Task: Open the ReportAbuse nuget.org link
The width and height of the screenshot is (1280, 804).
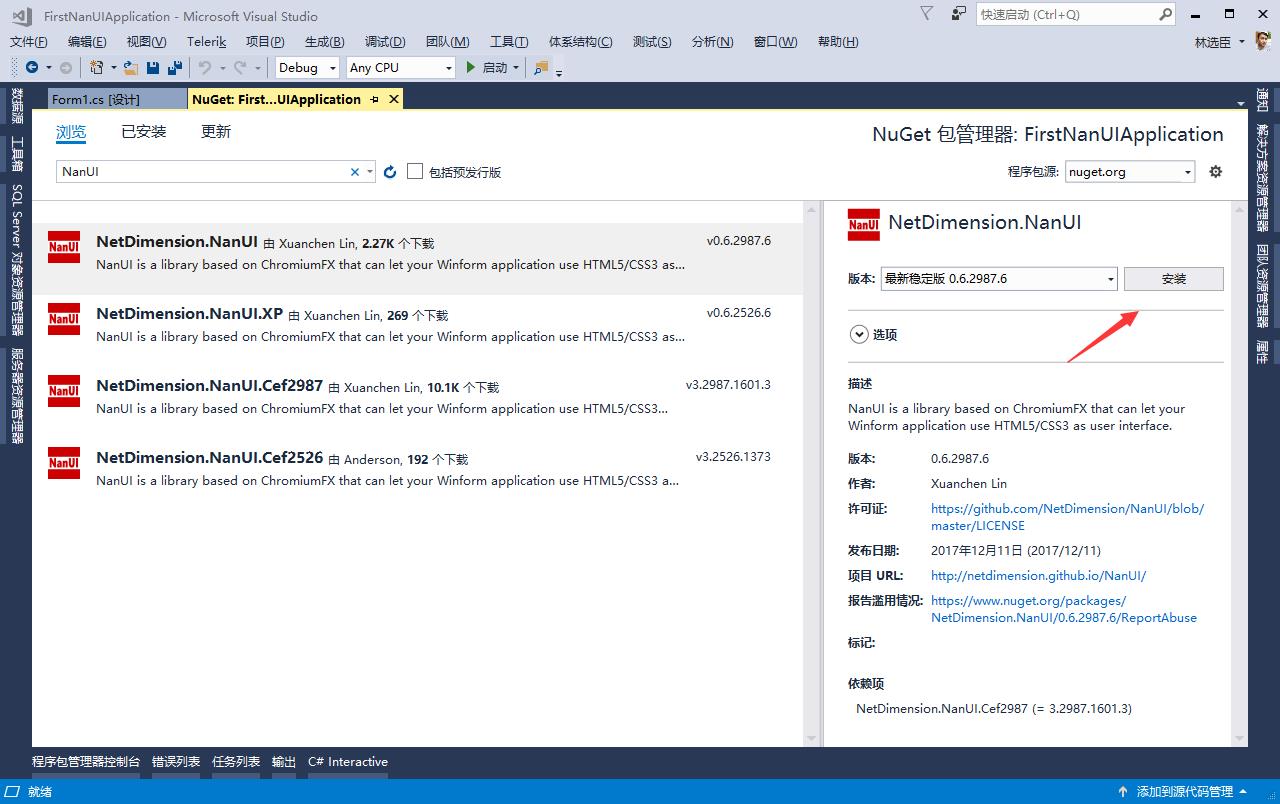Action: click(1064, 609)
